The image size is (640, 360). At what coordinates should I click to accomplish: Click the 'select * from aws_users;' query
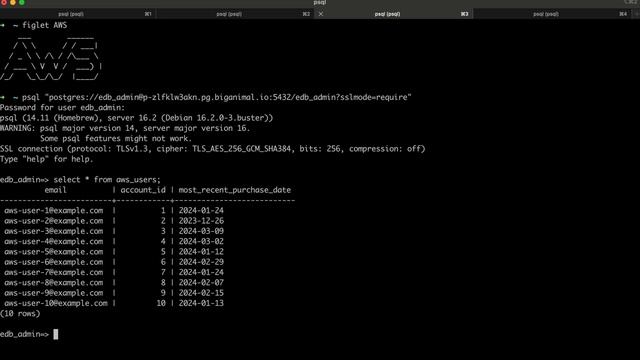click(107, 180)
